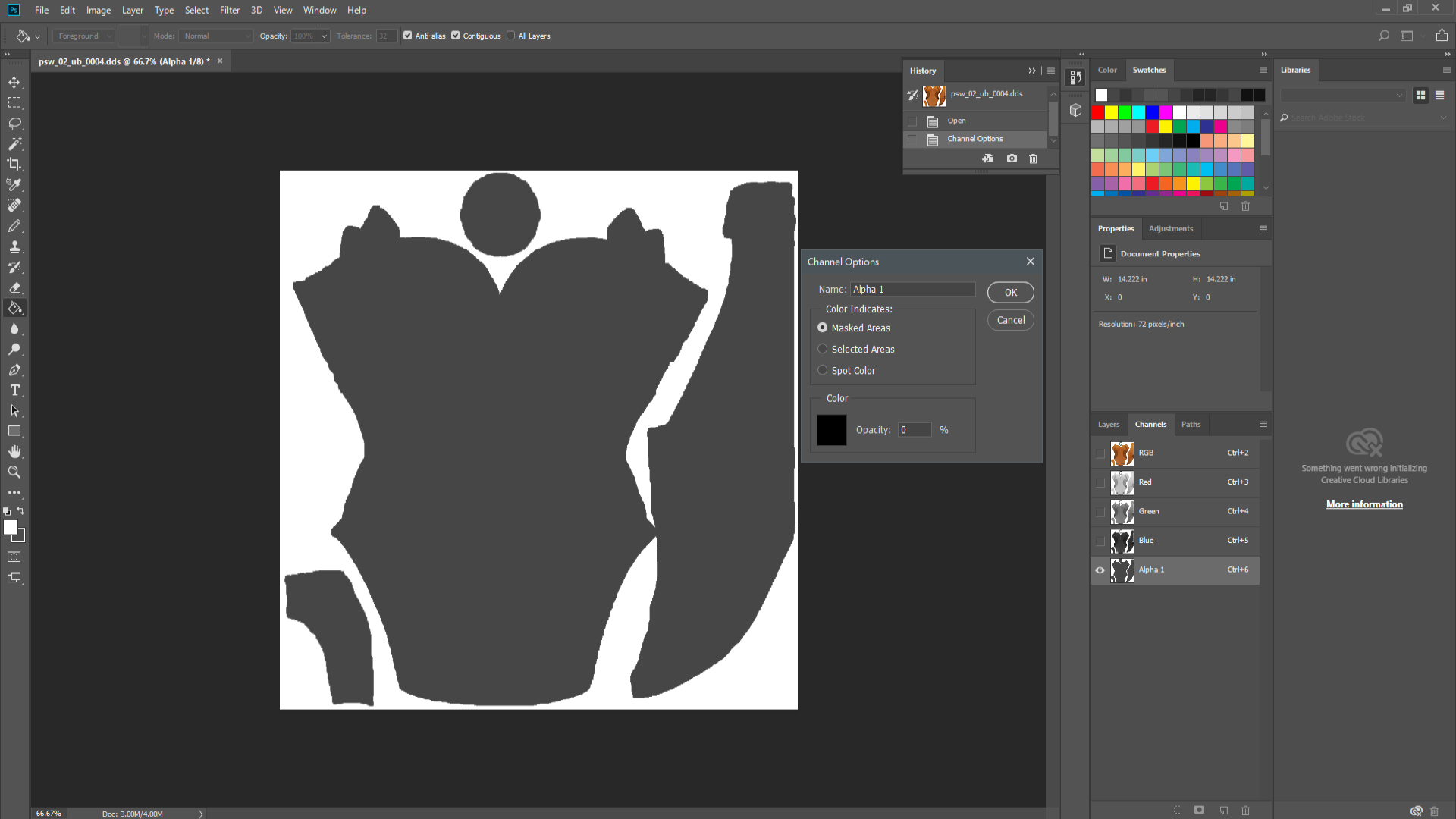1456x819 pixels.
Task: Delete current state in History panel
Action: pyautogui.click(x=1033, y=158)
